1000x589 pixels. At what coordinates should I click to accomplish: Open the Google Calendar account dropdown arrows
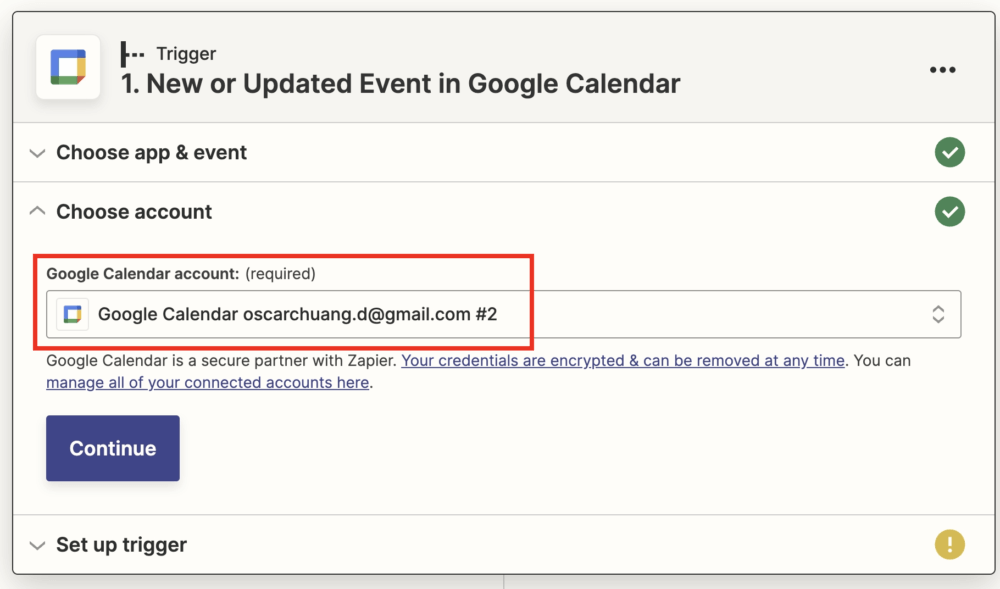click(x=938, y=314)
